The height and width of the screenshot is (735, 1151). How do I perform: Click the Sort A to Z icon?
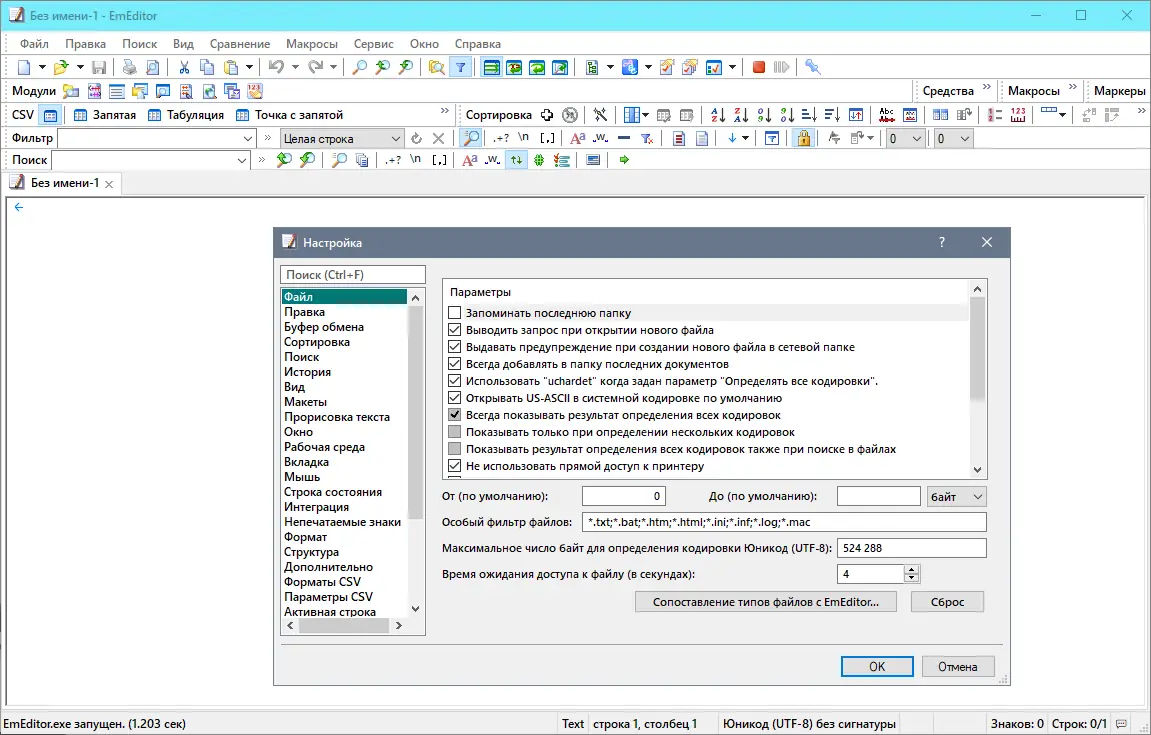pos(718,115)
